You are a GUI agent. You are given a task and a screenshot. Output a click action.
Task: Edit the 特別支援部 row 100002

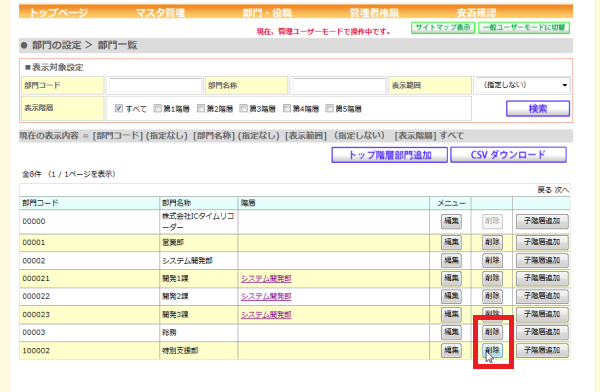tap(451, 350)
